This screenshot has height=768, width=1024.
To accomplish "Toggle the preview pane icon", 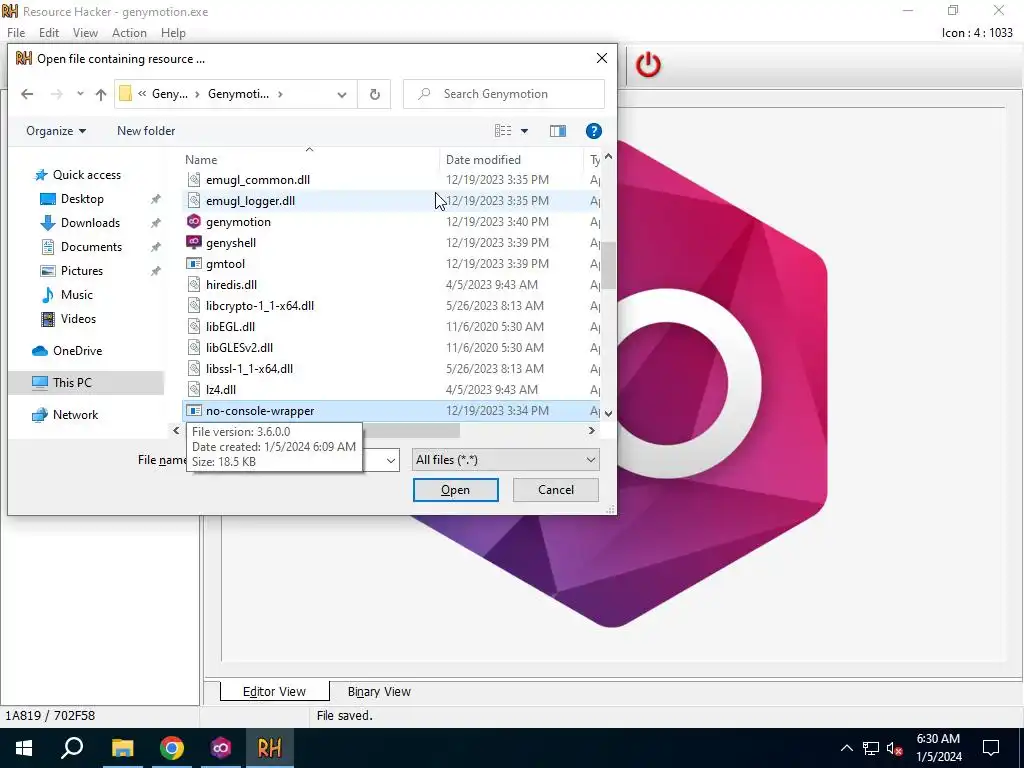I will coord(558,131).
